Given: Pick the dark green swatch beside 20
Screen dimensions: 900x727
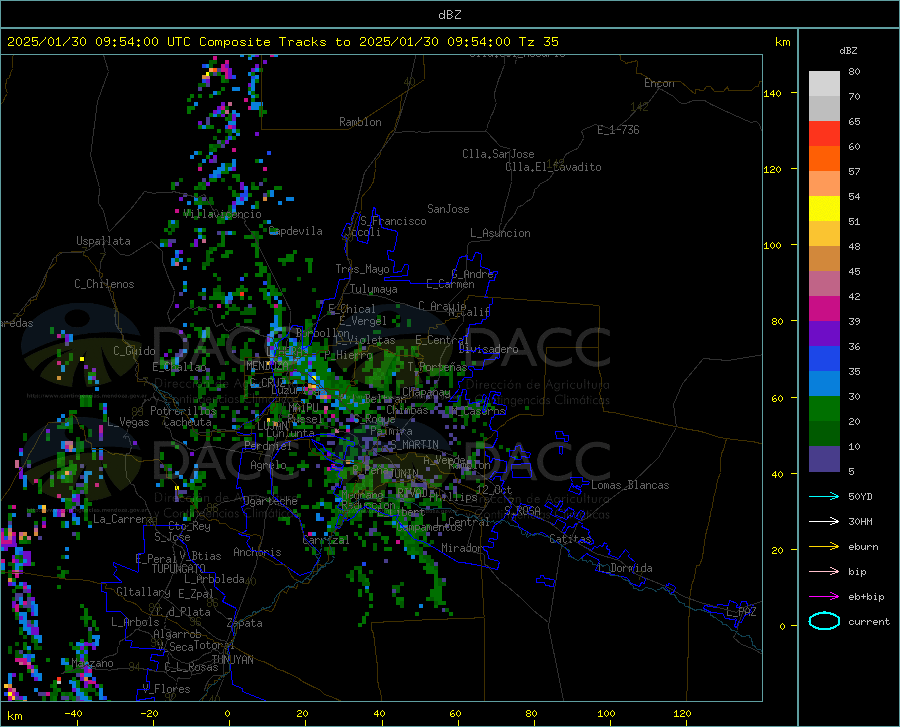Looking at the screenshot, I should pos(824,434).
